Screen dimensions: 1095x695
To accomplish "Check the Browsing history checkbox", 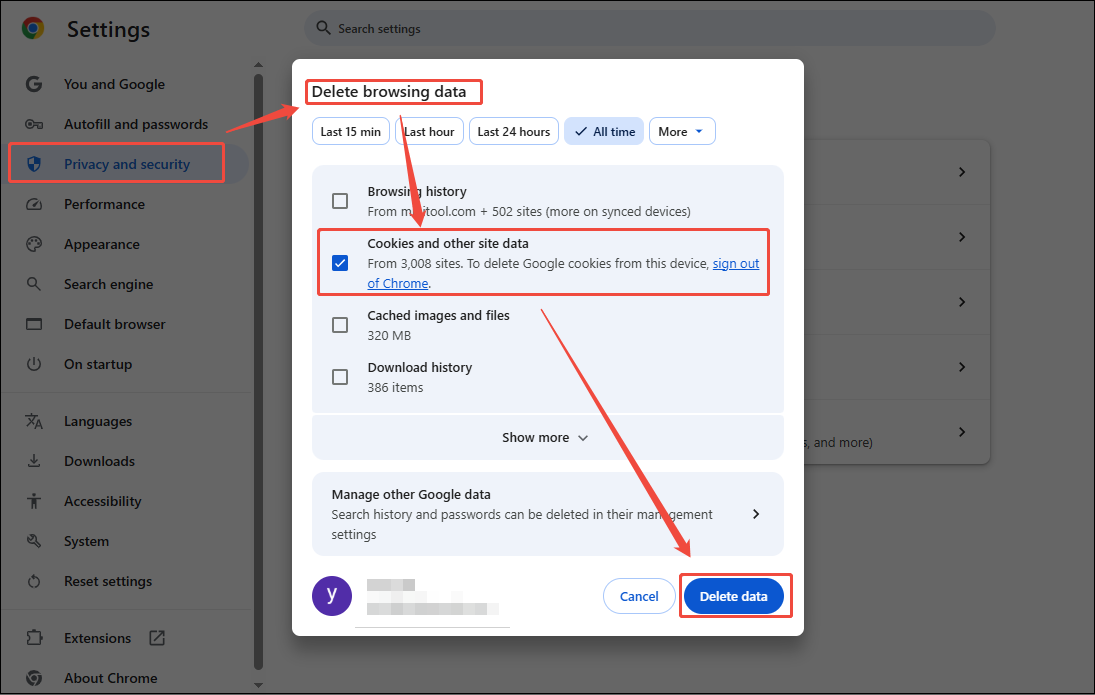I will 340,200.
